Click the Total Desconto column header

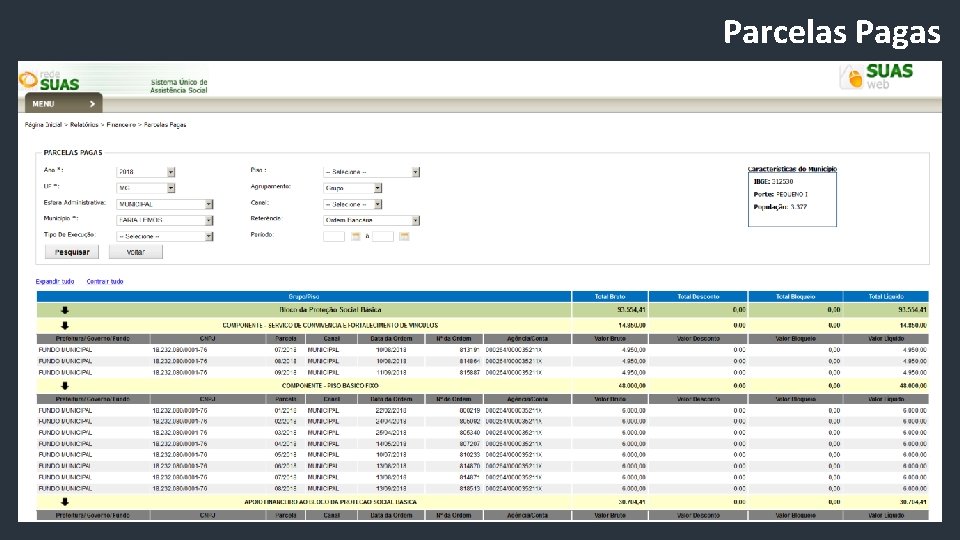coord(698,297)
